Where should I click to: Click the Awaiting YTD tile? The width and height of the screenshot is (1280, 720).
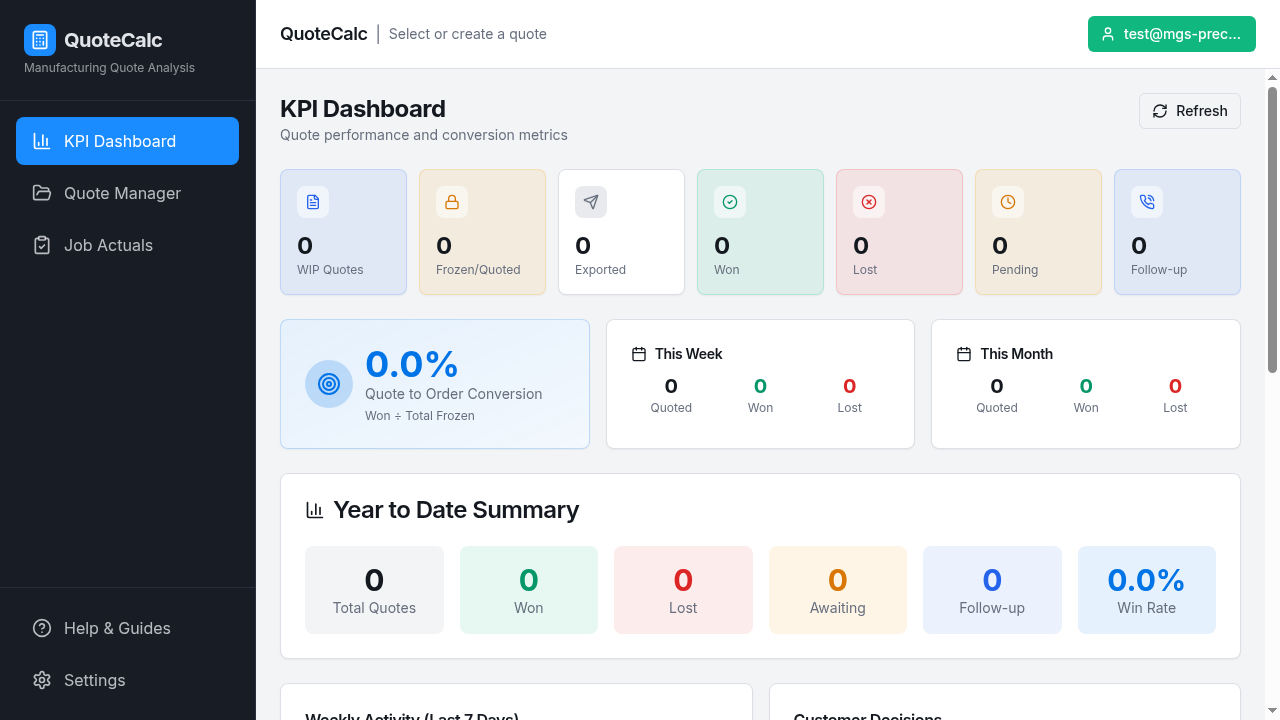click(x=838, y=590)
